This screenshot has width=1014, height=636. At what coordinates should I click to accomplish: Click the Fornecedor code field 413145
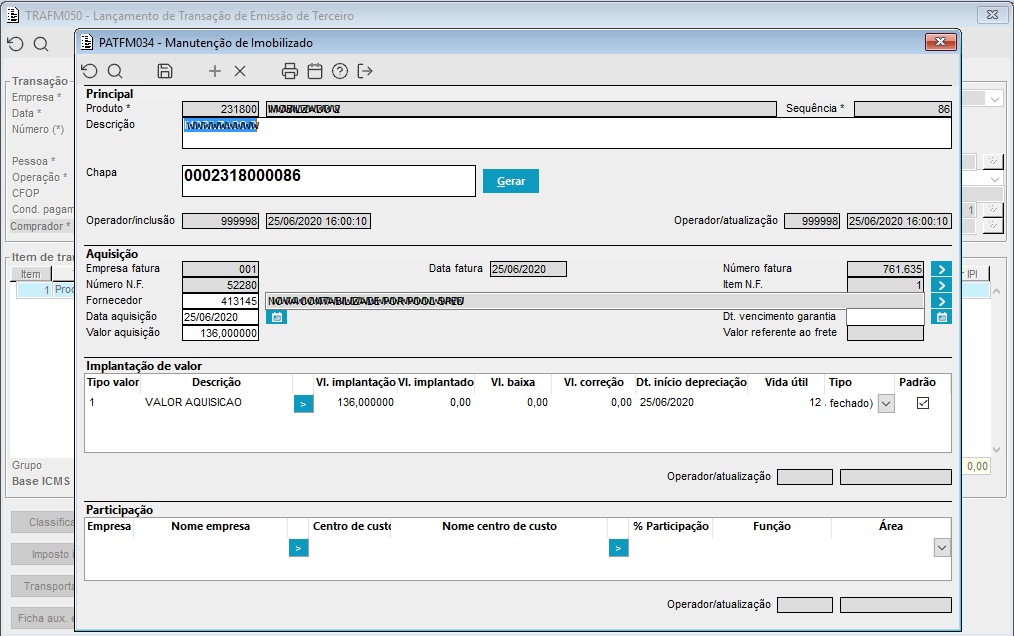point(221,301)
